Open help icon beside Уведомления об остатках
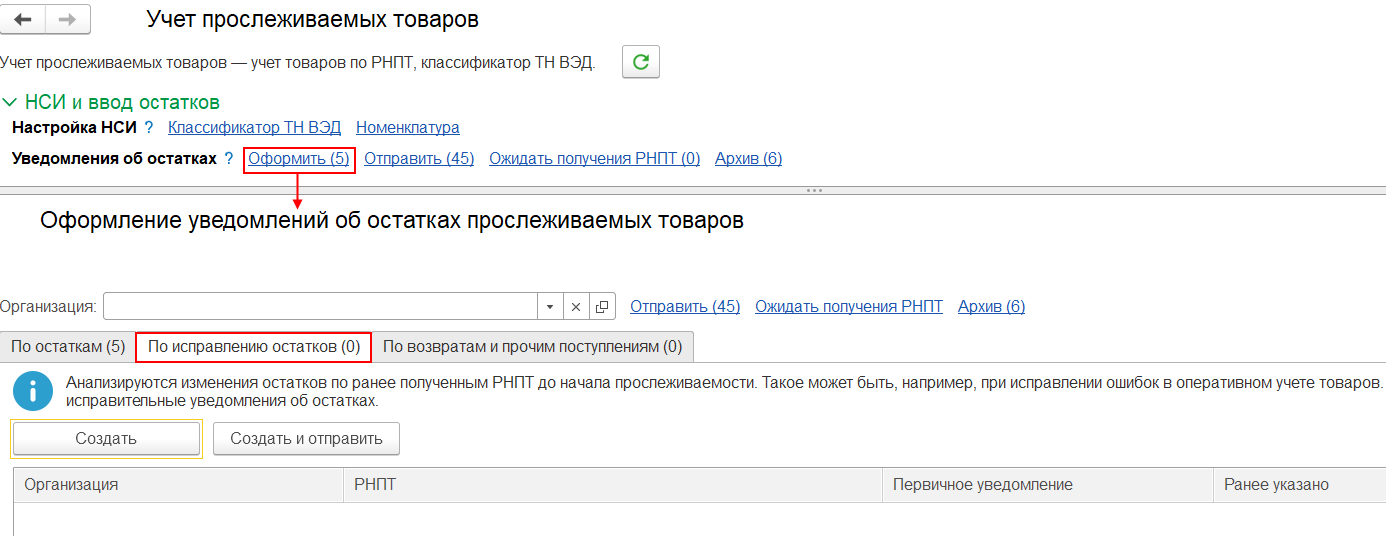Viewport: 1386px width, 536px height. (229, 159)
